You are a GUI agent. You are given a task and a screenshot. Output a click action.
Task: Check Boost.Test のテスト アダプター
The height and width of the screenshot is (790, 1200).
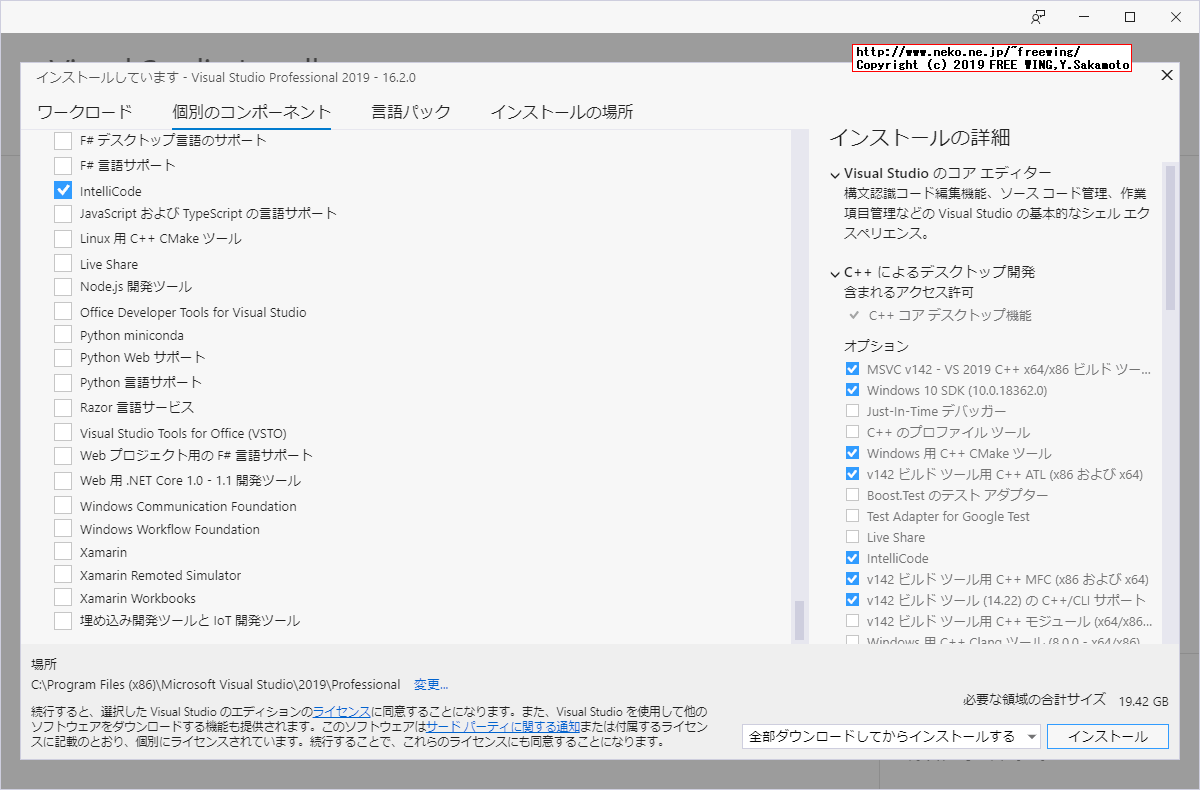(853, 494)
